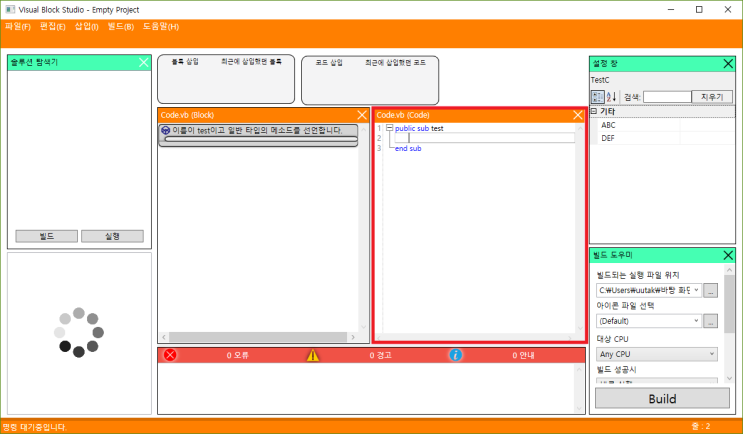Close the Code.vb (Code) panel
This screenshot has width=743, height=434.
tap(578, 115)
